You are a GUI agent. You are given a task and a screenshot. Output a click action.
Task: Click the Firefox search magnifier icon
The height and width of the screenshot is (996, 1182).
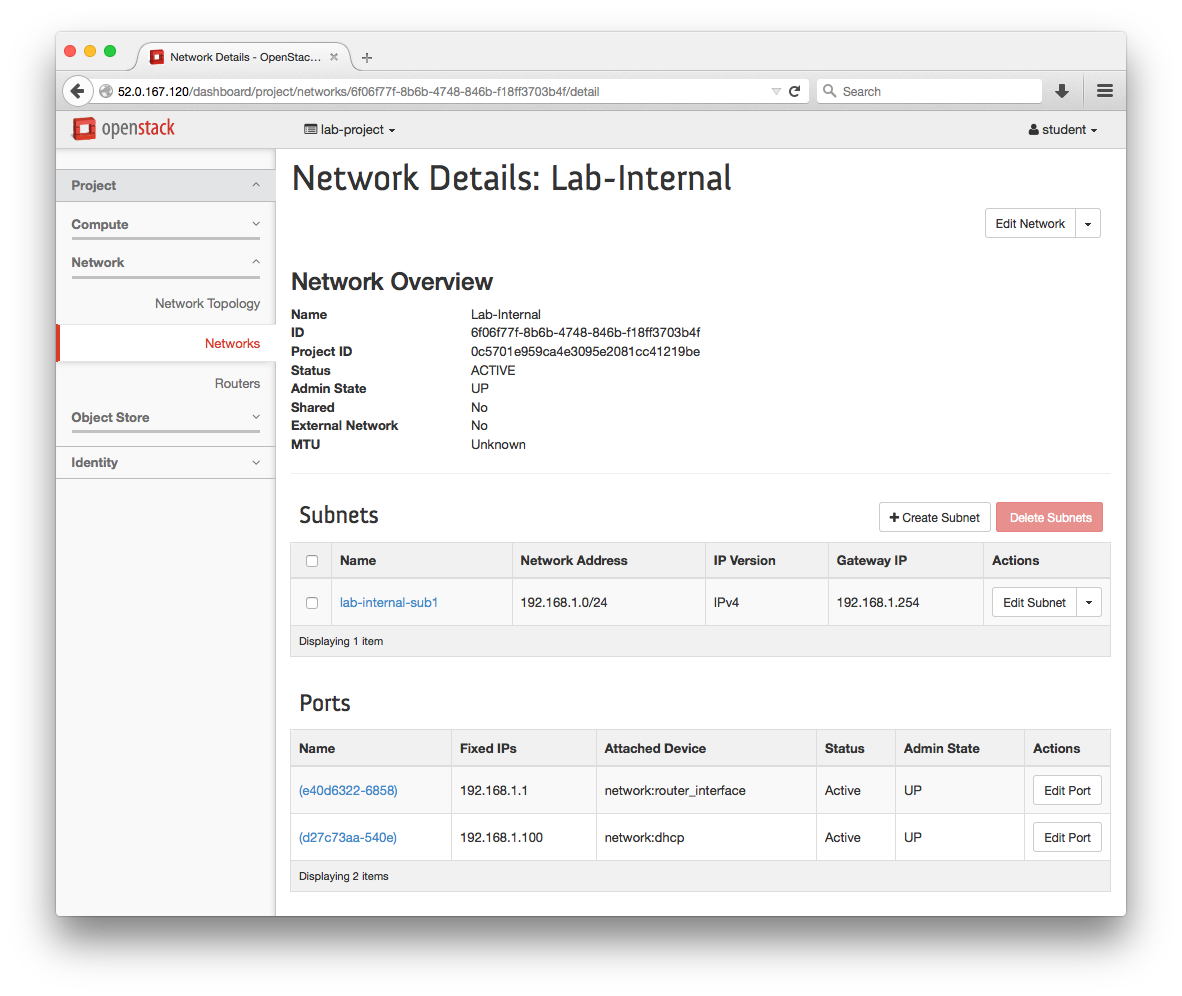(830, 90)
